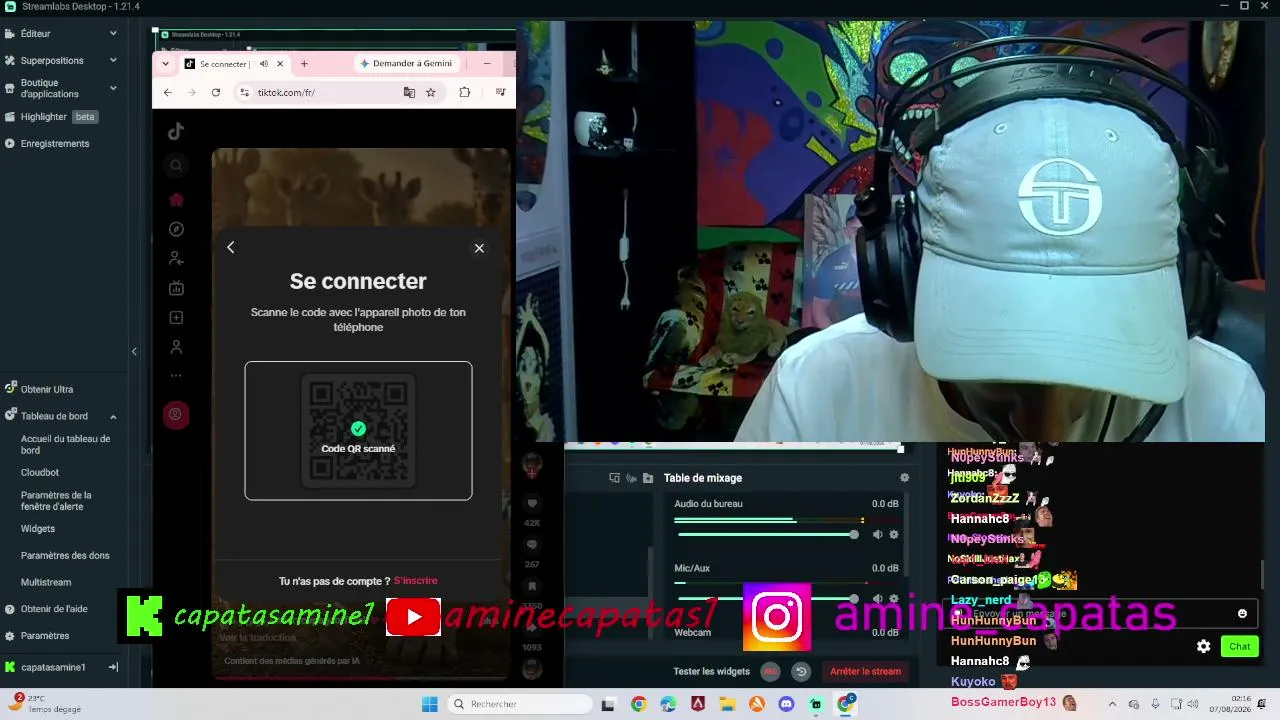Open the TikTok search icon

(176, 165)
